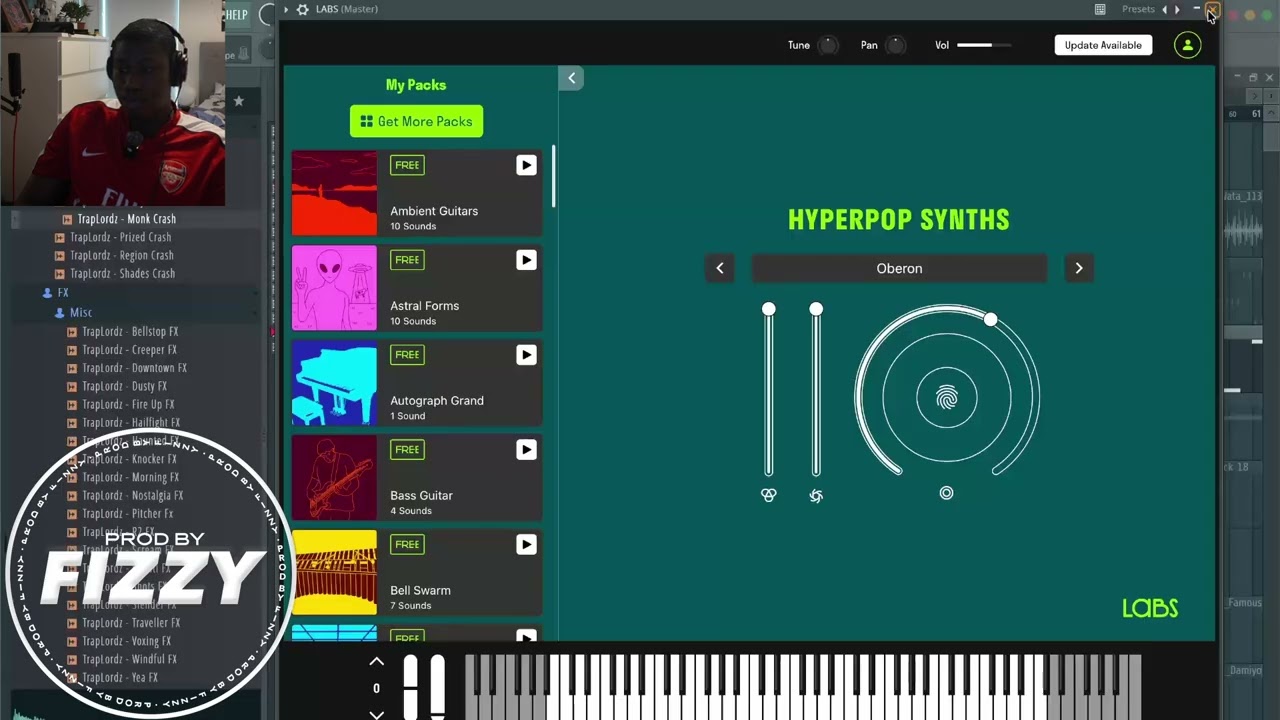
Task: Select the Autograph Grand piano artwork
Action: coord(334,383)
